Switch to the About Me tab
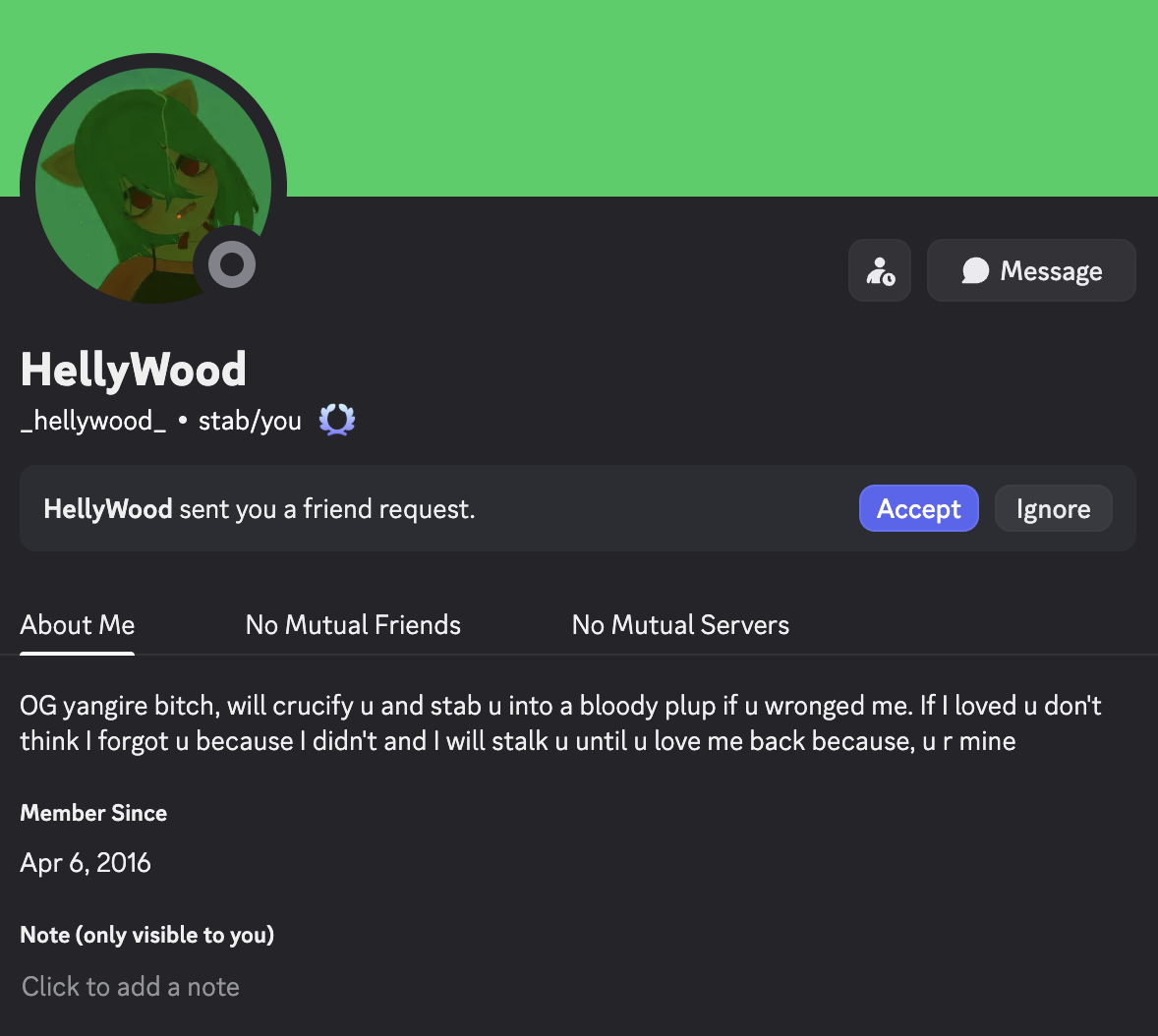 pos(78,625)
